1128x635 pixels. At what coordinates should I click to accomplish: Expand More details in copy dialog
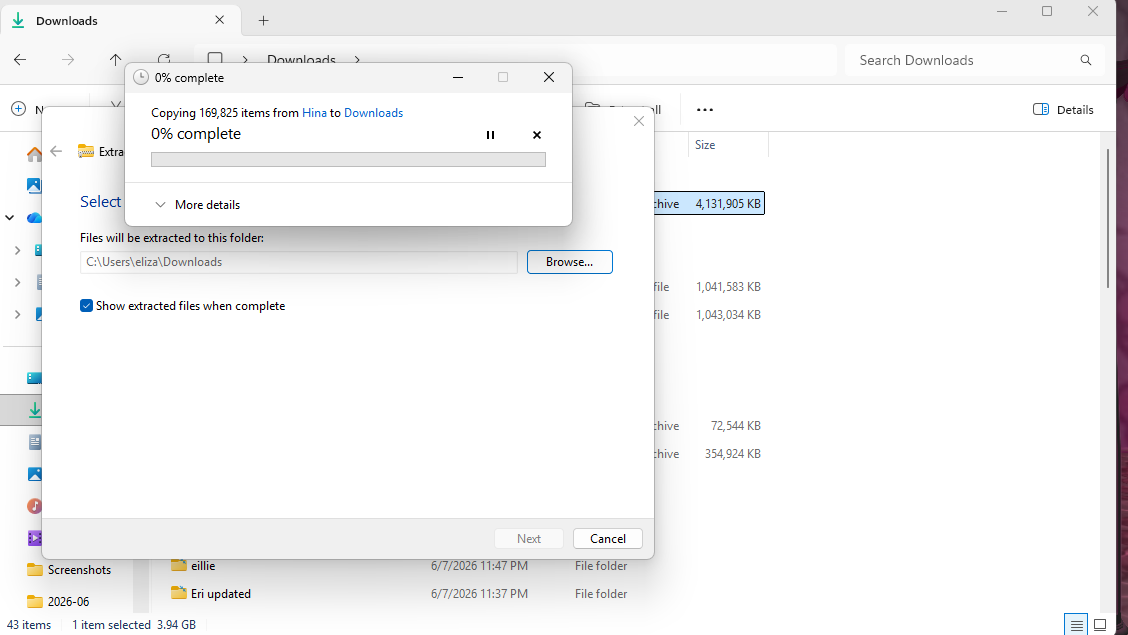[198, 205]
